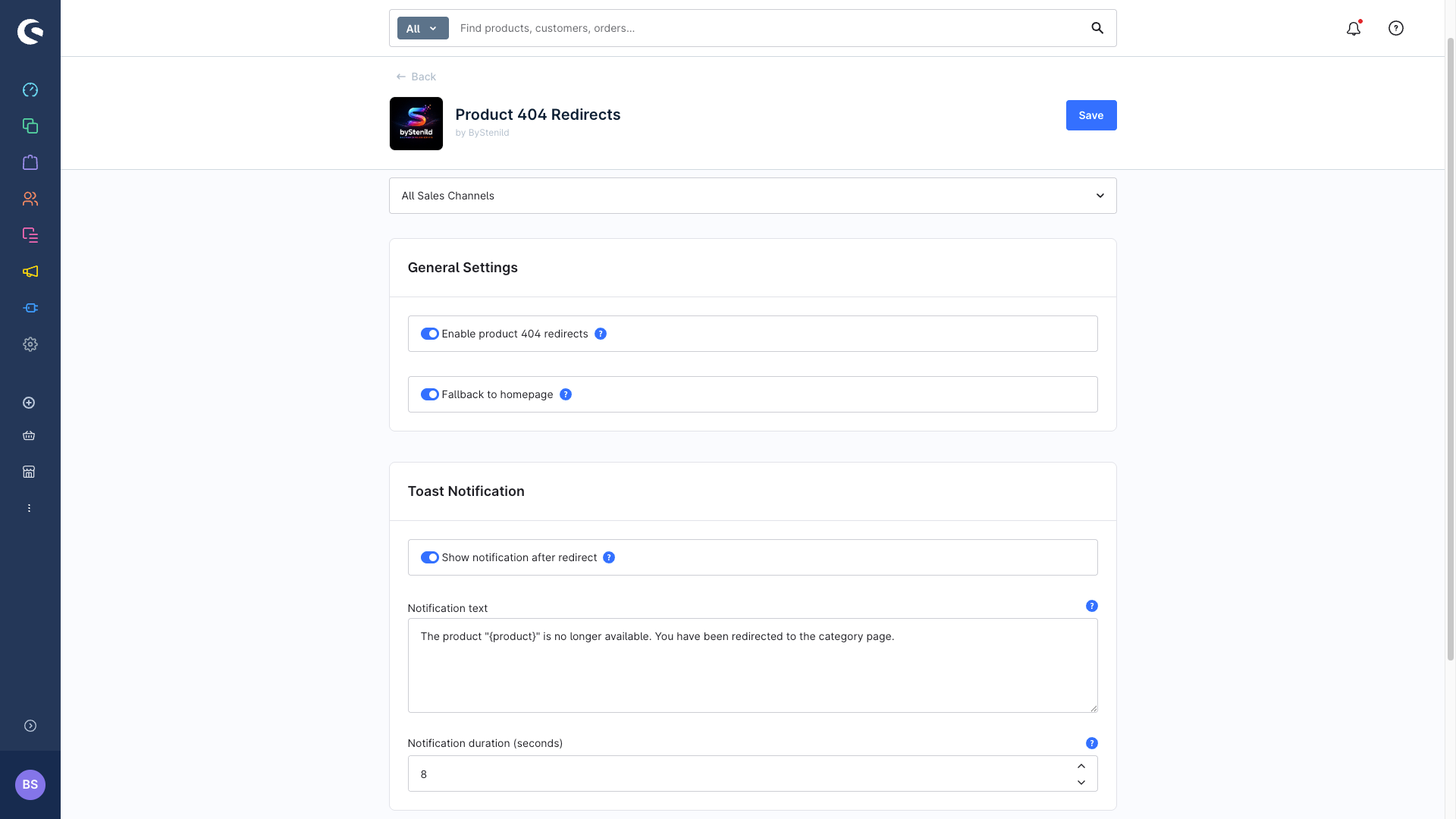This screenshot has width=1456, height=819.
Task: Open the Catalogues icon in the sidebar
Action: (x=30, y=126)
